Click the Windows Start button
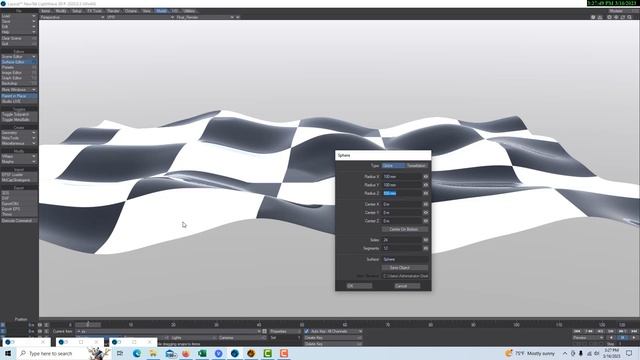 click(8, 353)
